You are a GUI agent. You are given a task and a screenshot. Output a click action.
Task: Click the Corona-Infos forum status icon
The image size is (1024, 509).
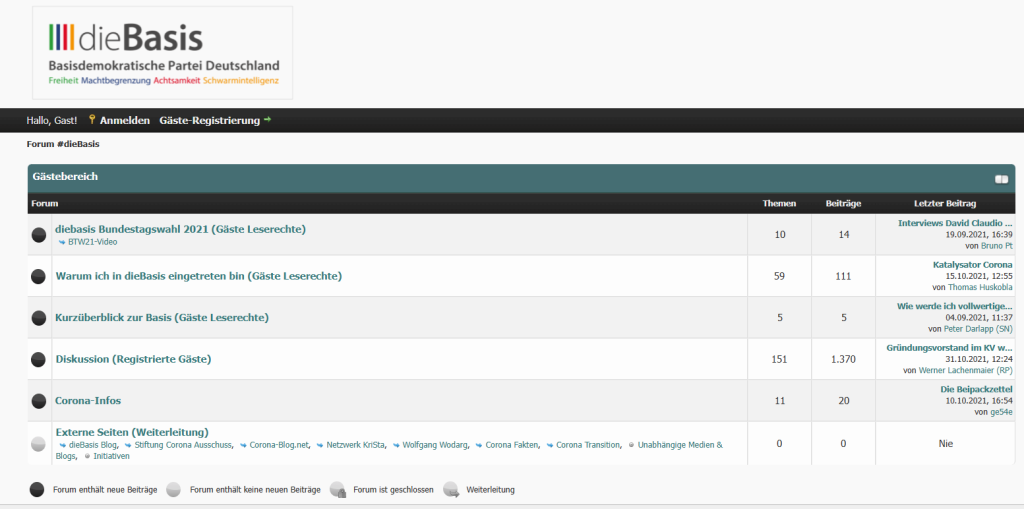39,401
